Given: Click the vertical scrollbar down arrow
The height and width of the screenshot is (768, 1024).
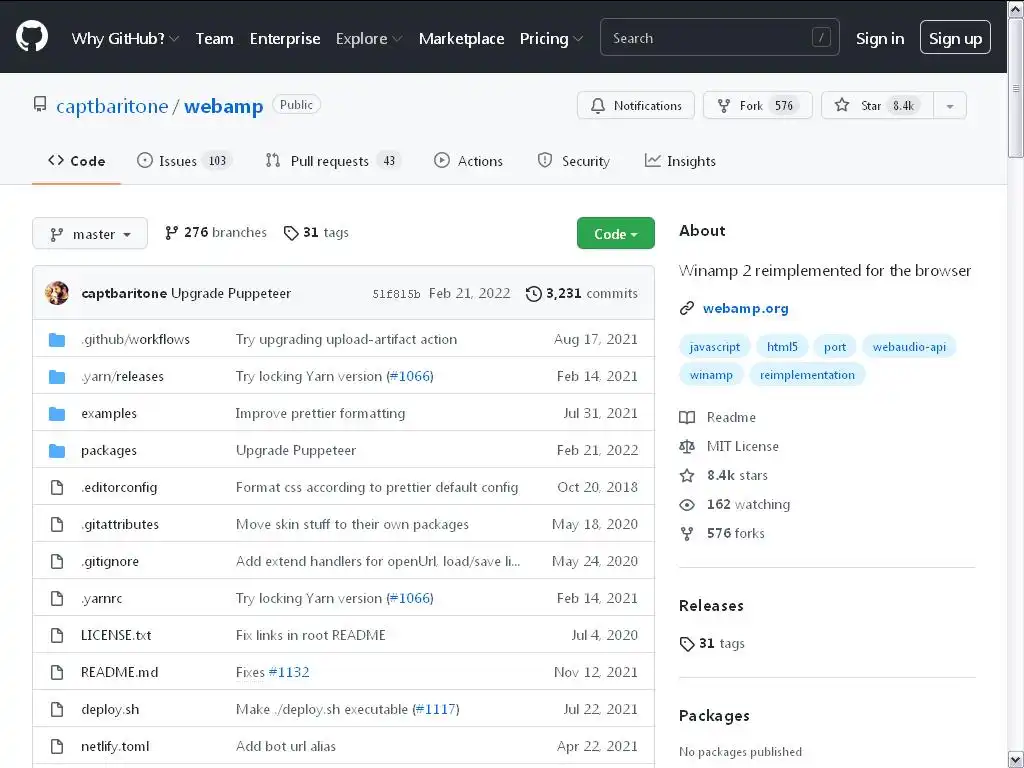Looking at the screenshot, I should click(1016, 760).
